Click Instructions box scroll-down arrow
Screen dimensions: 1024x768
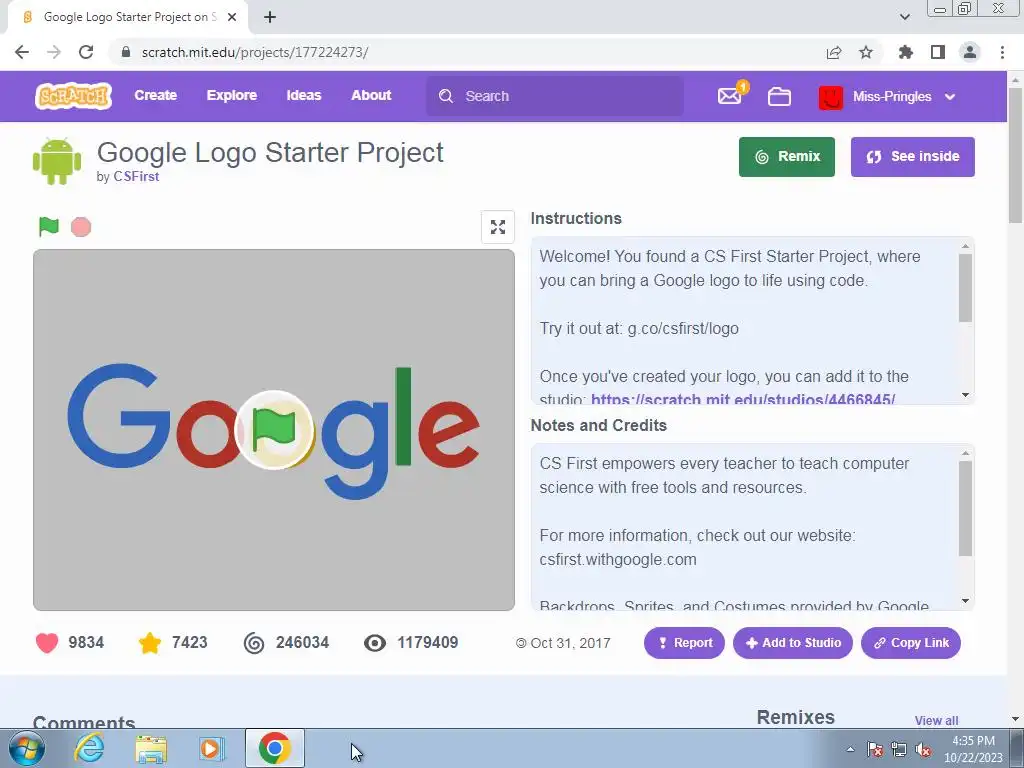coord(965,394)
